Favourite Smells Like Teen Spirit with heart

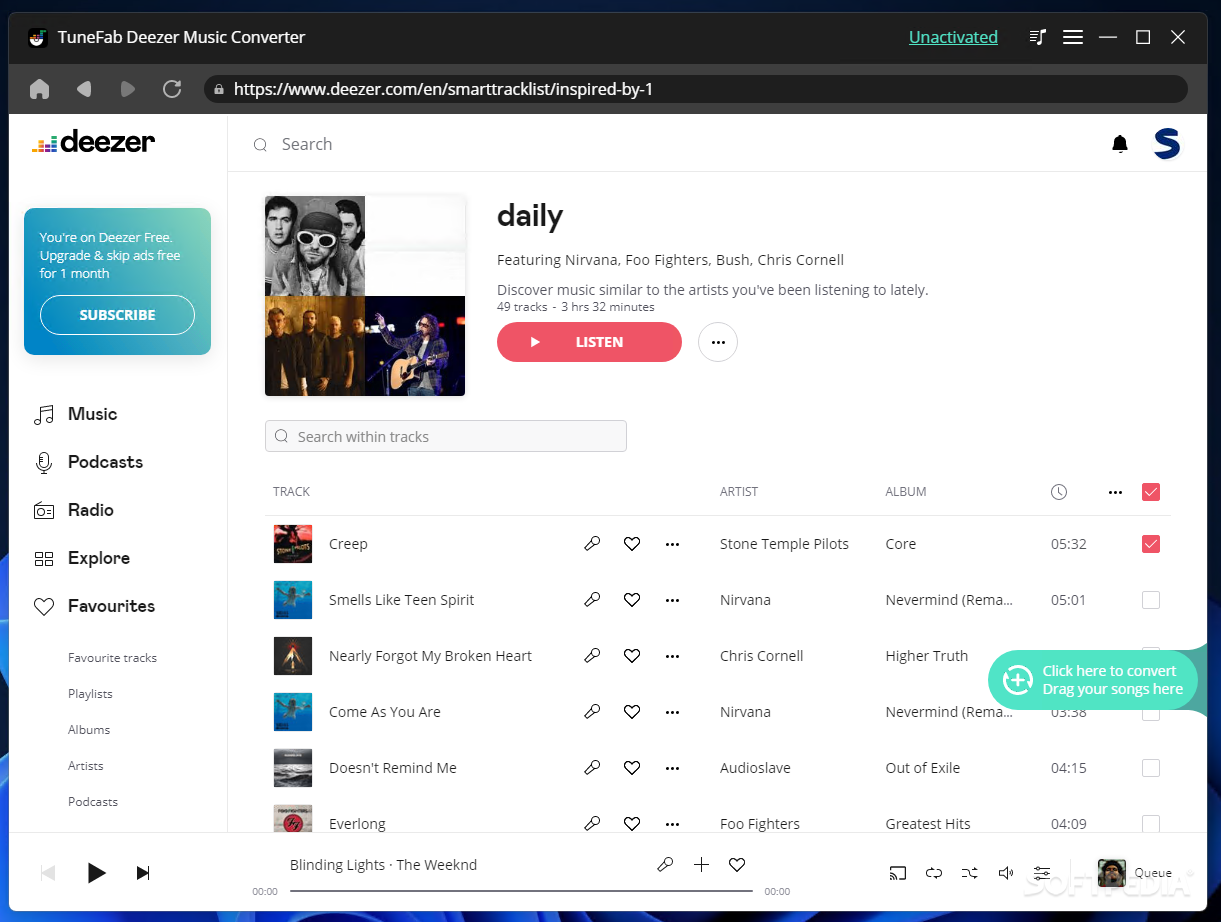click(x=632, y=600)
